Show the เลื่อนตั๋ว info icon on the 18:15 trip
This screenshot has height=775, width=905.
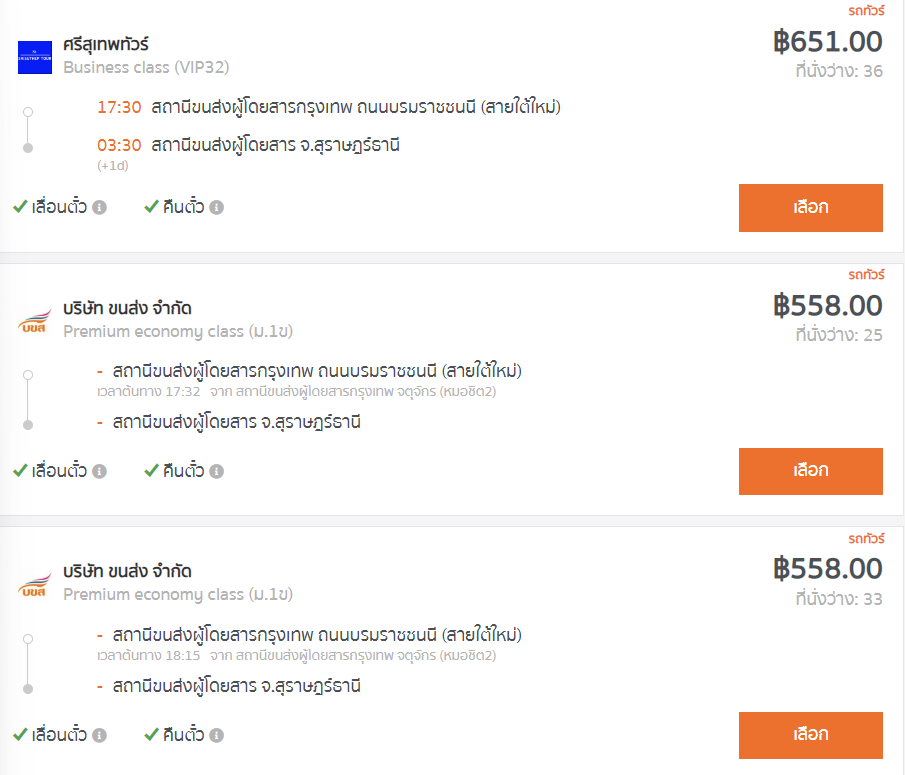pyautogui.click(x=99, y=735)
